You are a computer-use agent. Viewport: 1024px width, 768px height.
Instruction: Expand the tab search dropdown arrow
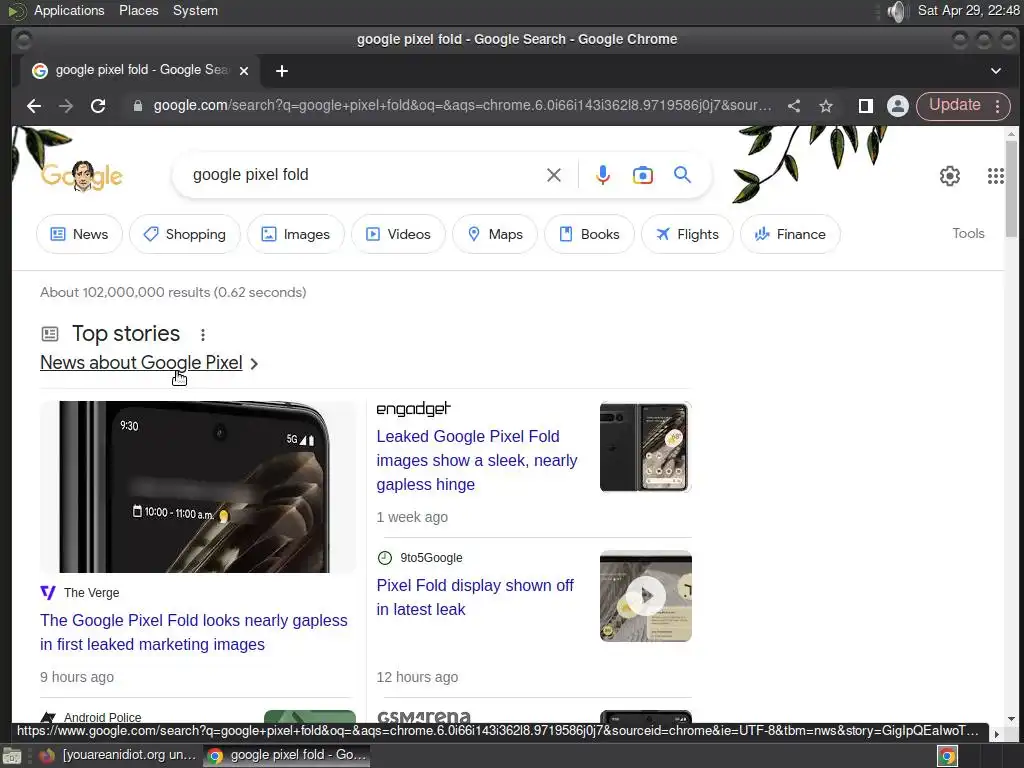tap(996, 71)
